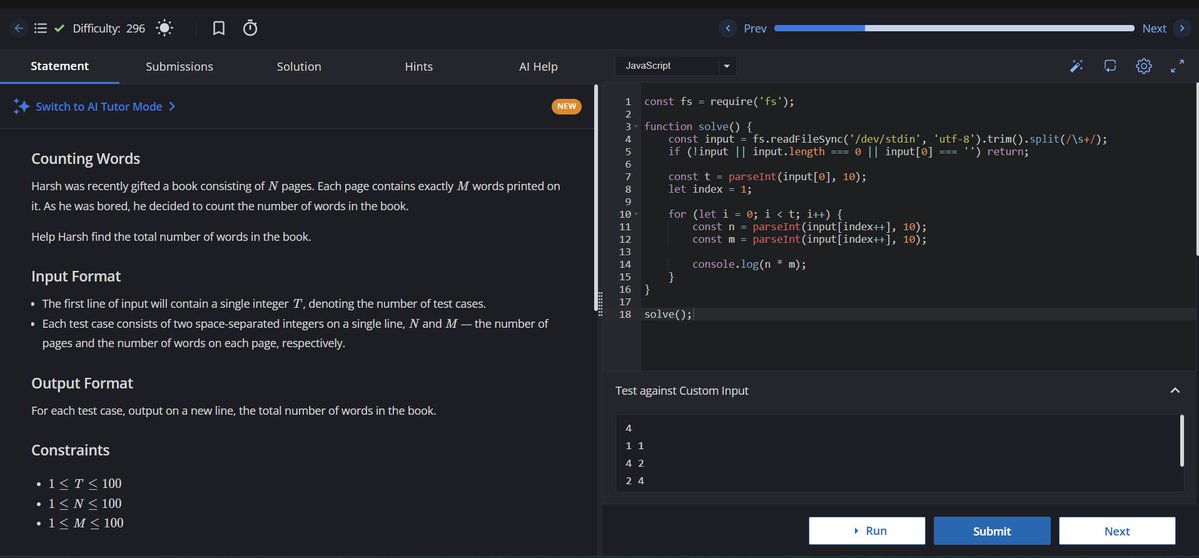1199x558 pixels.
Task: Open the Hints tab
Action: tap(419, 67)
